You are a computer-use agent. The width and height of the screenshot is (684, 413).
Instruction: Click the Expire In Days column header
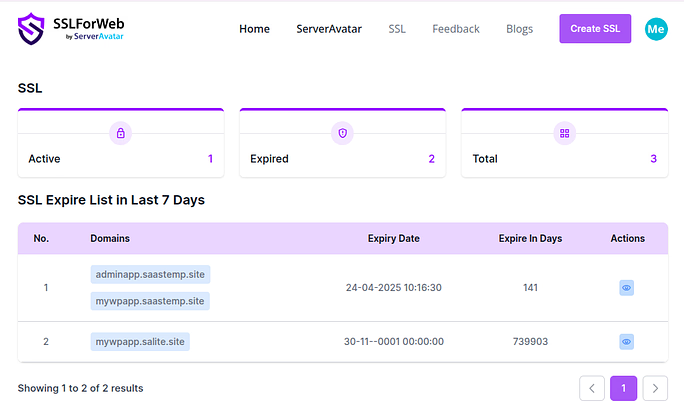[530, 239]
